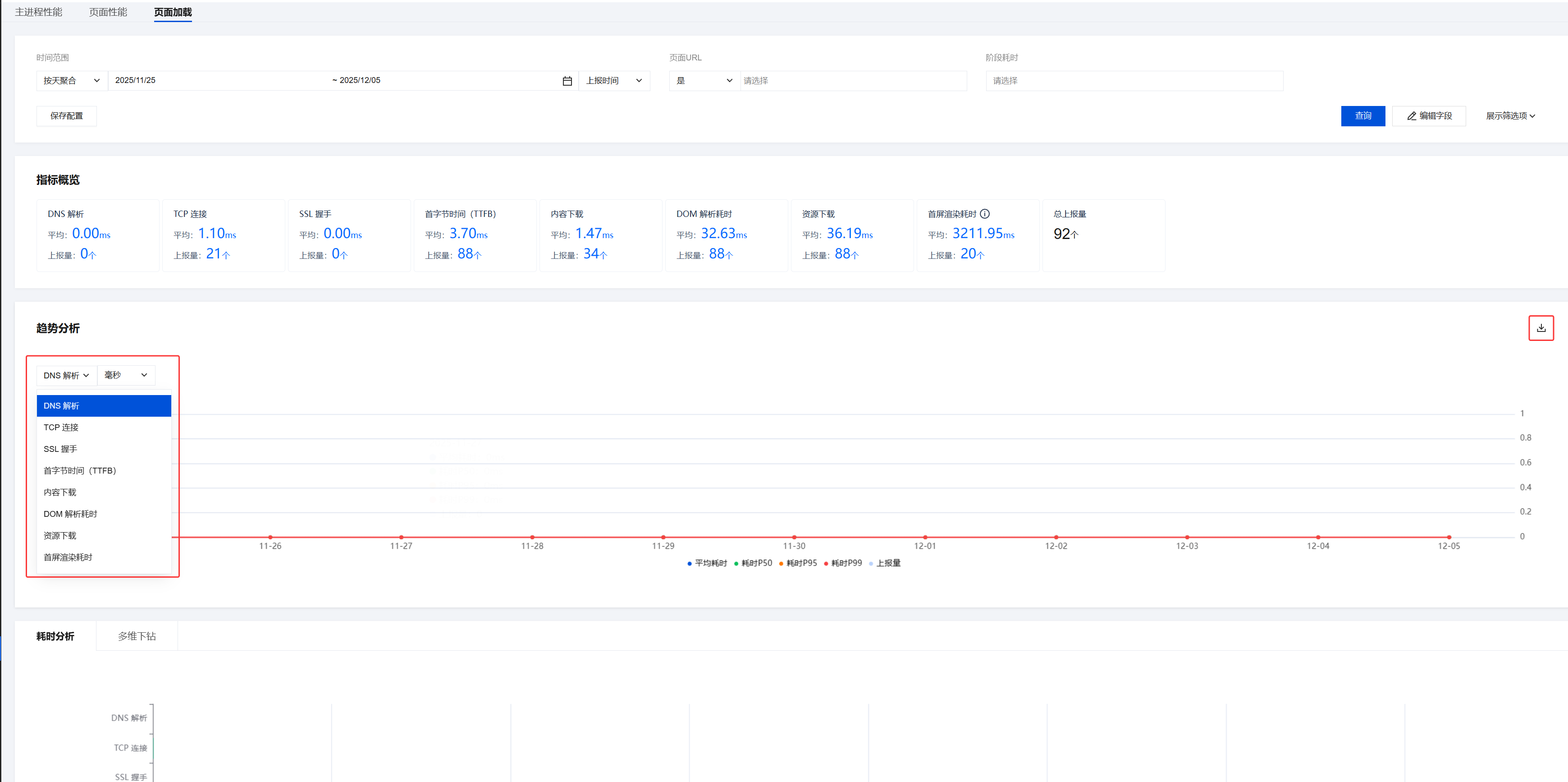Click the 保存配置 button
1568x782 pixels.
[x=66, y=116]
